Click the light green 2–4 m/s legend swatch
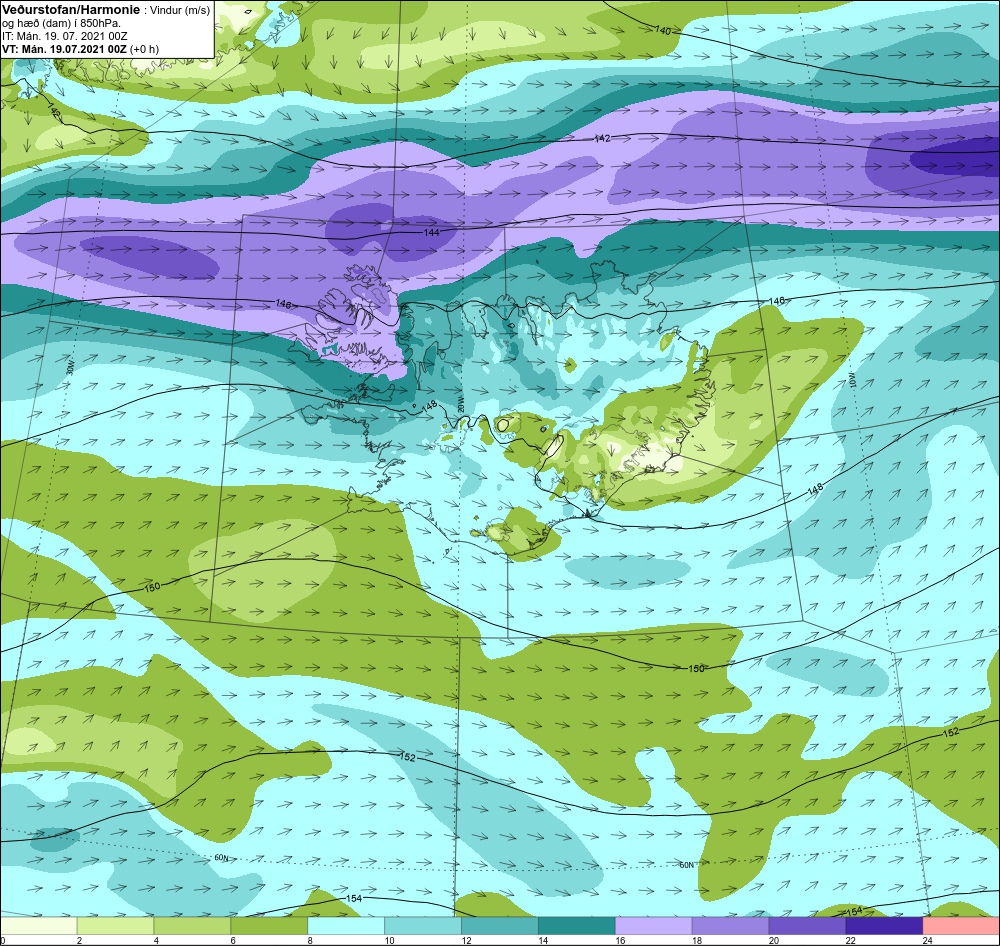Viewport: 1000px width, 946px height. click(x=115, y=926)
